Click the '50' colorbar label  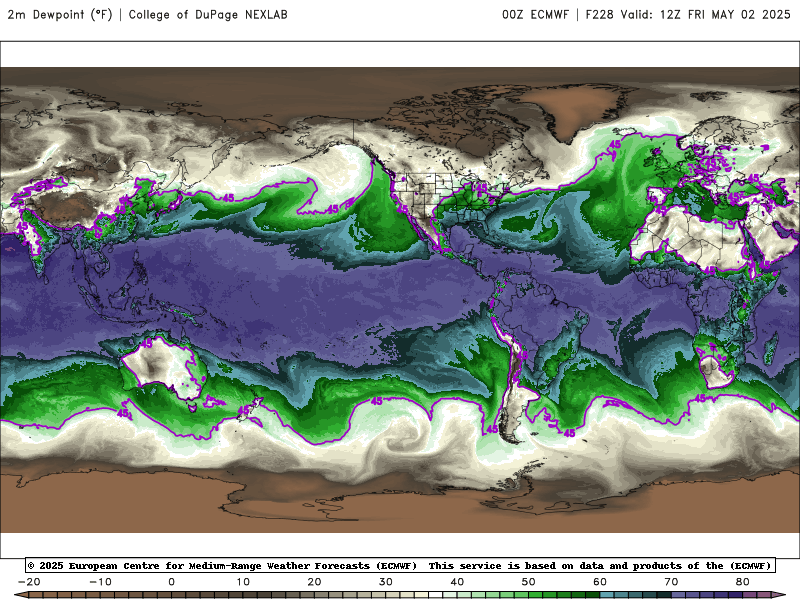tap(529, 582)
